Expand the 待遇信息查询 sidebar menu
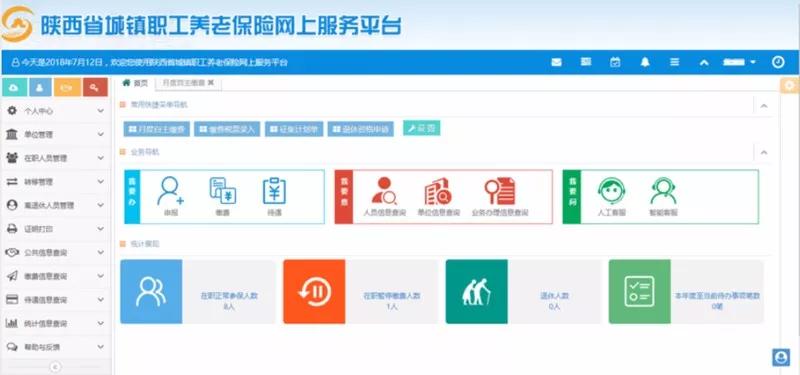Image resolution: width=800 pixels, height=375 pixels. [x=55, y=299]
